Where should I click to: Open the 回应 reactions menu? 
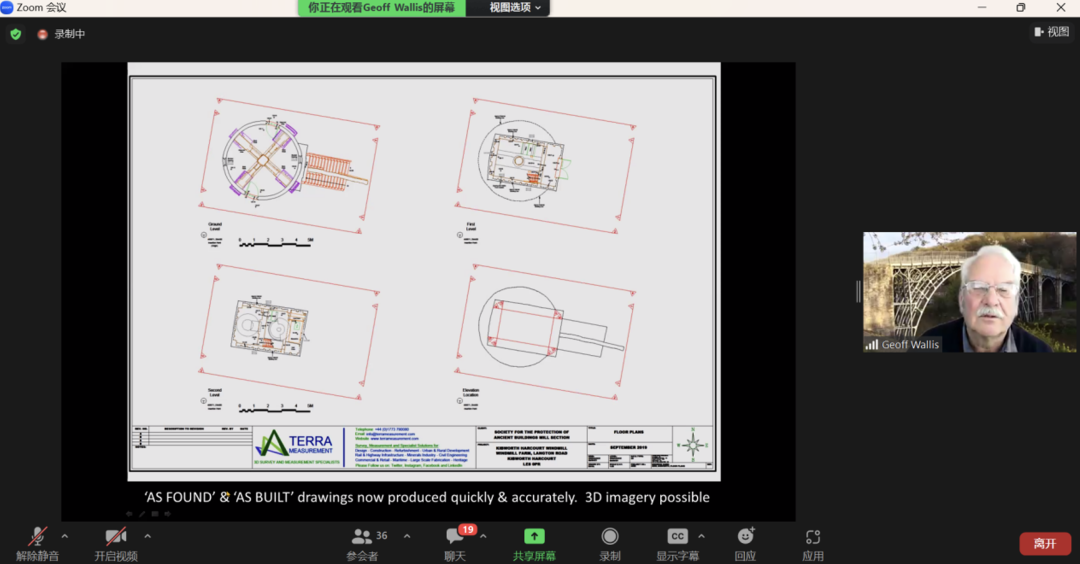745,543
